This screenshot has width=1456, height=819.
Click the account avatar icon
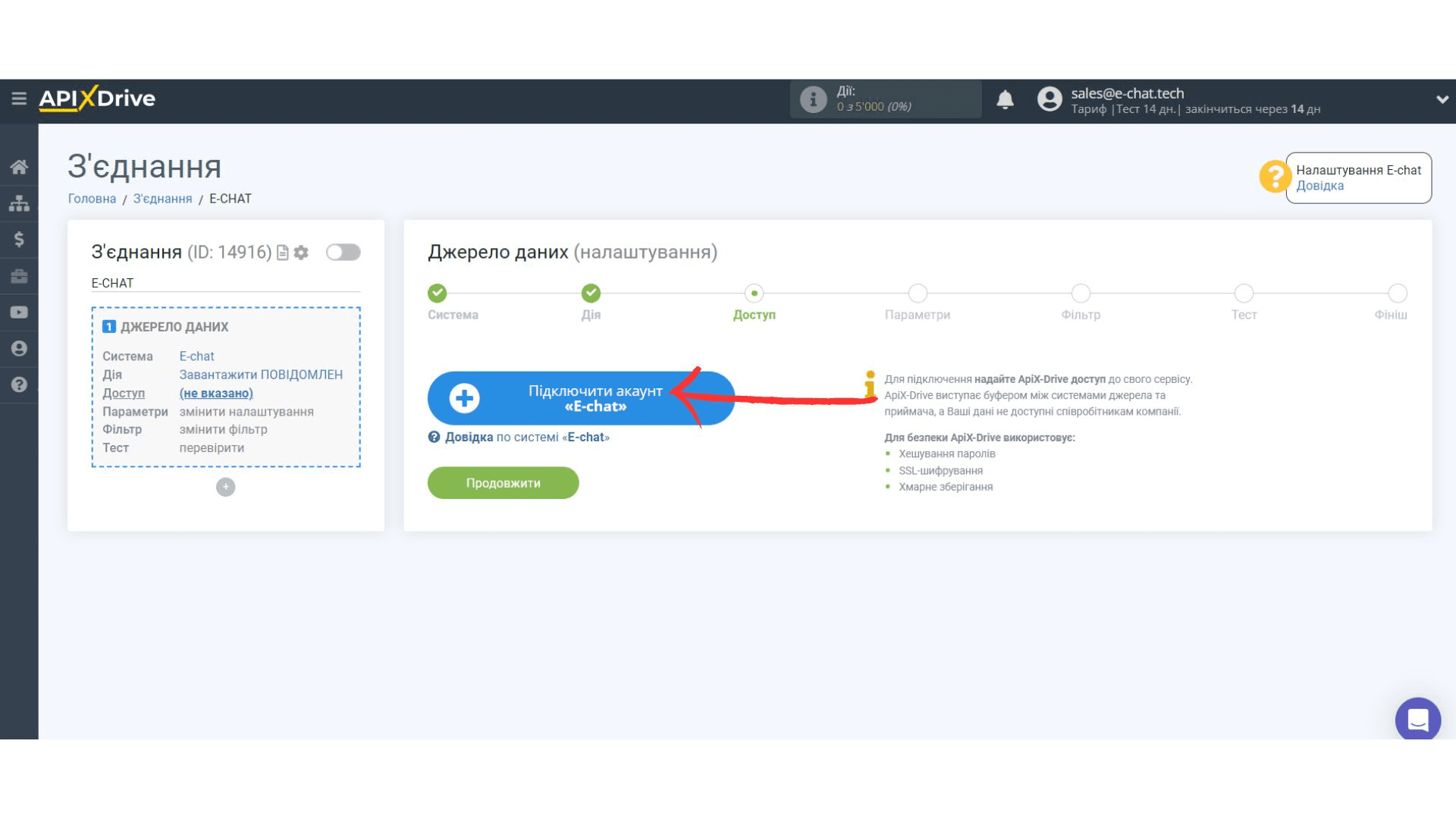click(x=1050, y=99)
